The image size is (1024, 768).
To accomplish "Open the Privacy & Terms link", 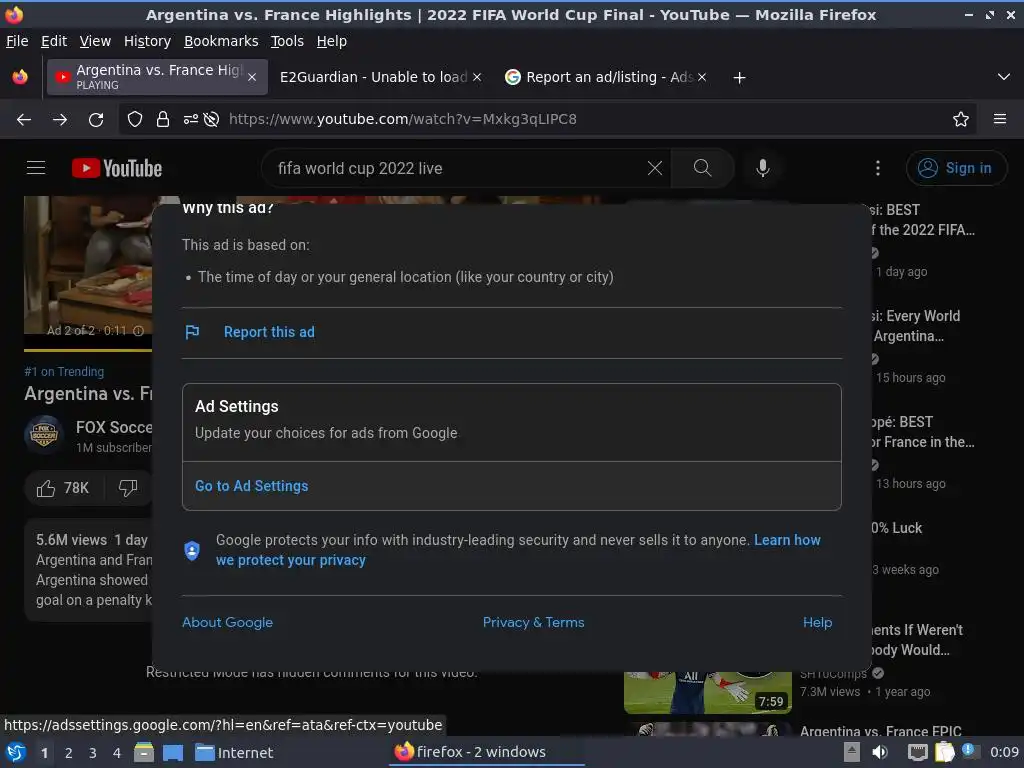I will pos(534,622).
